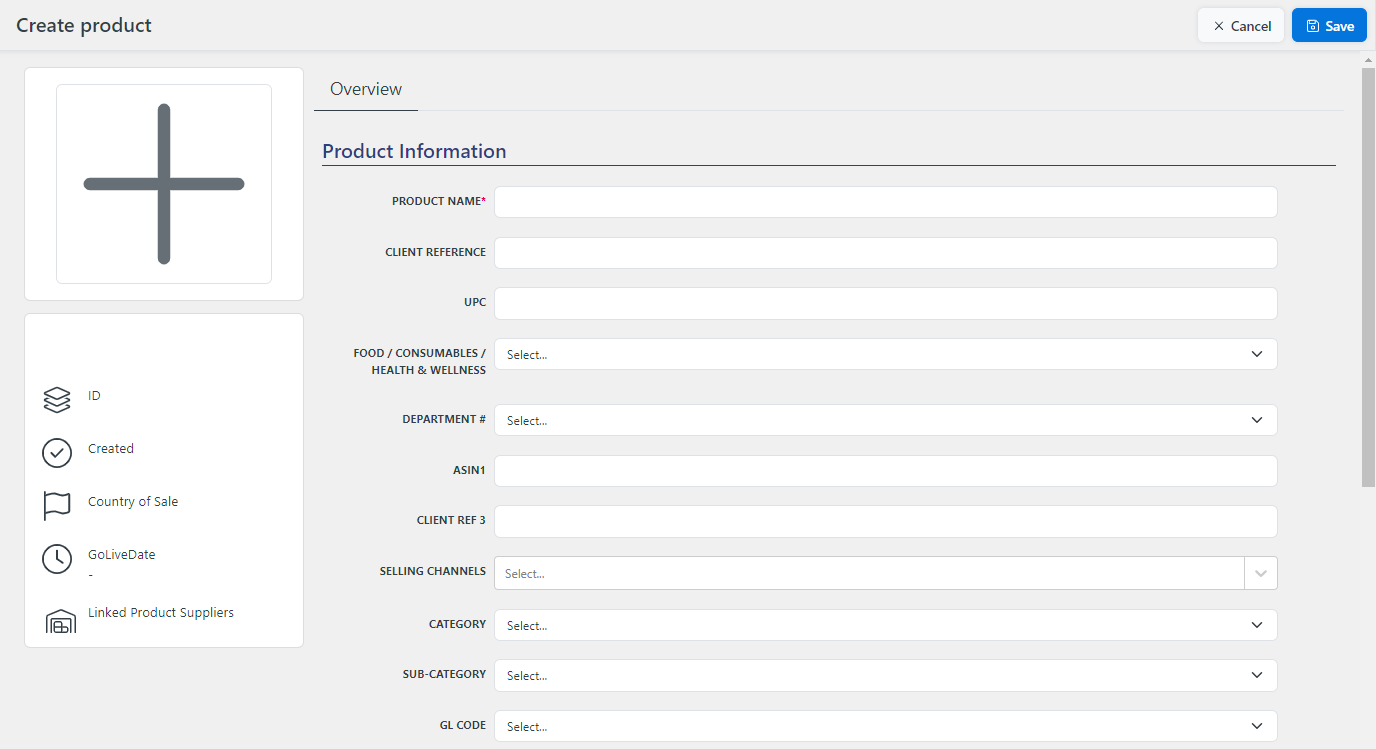Focus the Product Name input field
The width and height of the screenshot is (1376, 749).
click(x=886, y=202)
